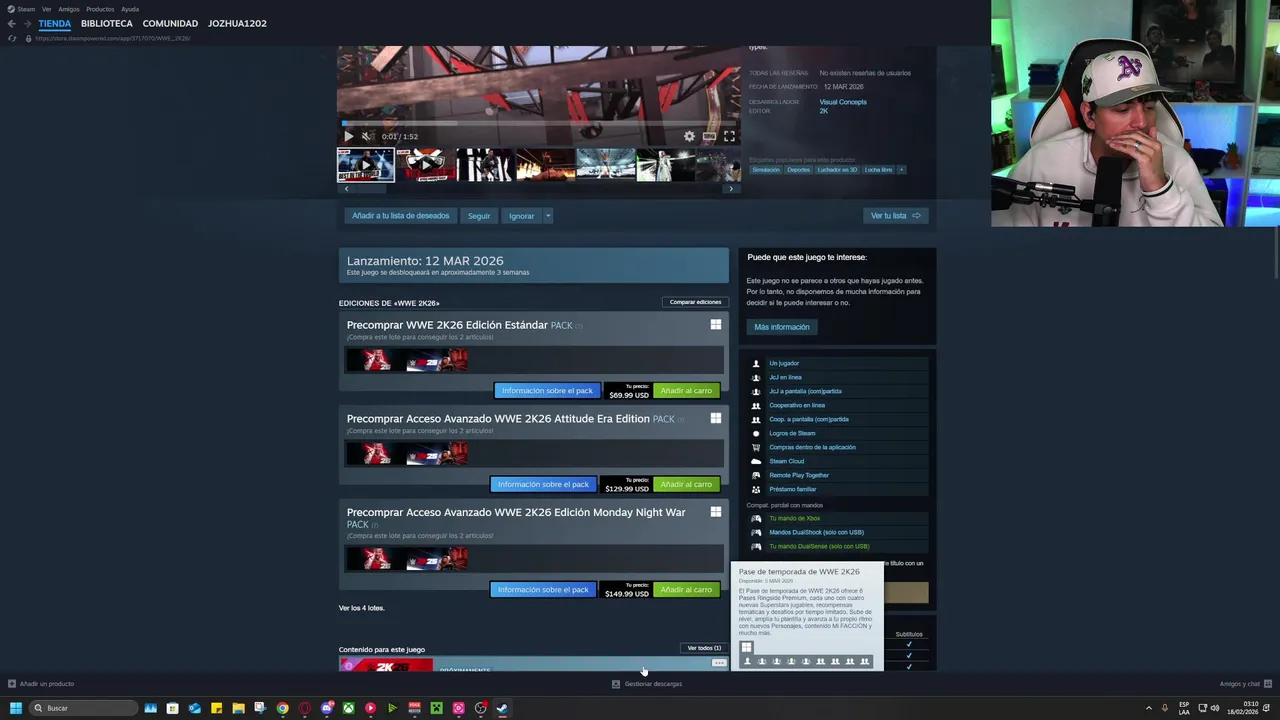This screenshot has width=1280, height=720.
Task: Click Añadir un producto
Action: coord(41,684)
